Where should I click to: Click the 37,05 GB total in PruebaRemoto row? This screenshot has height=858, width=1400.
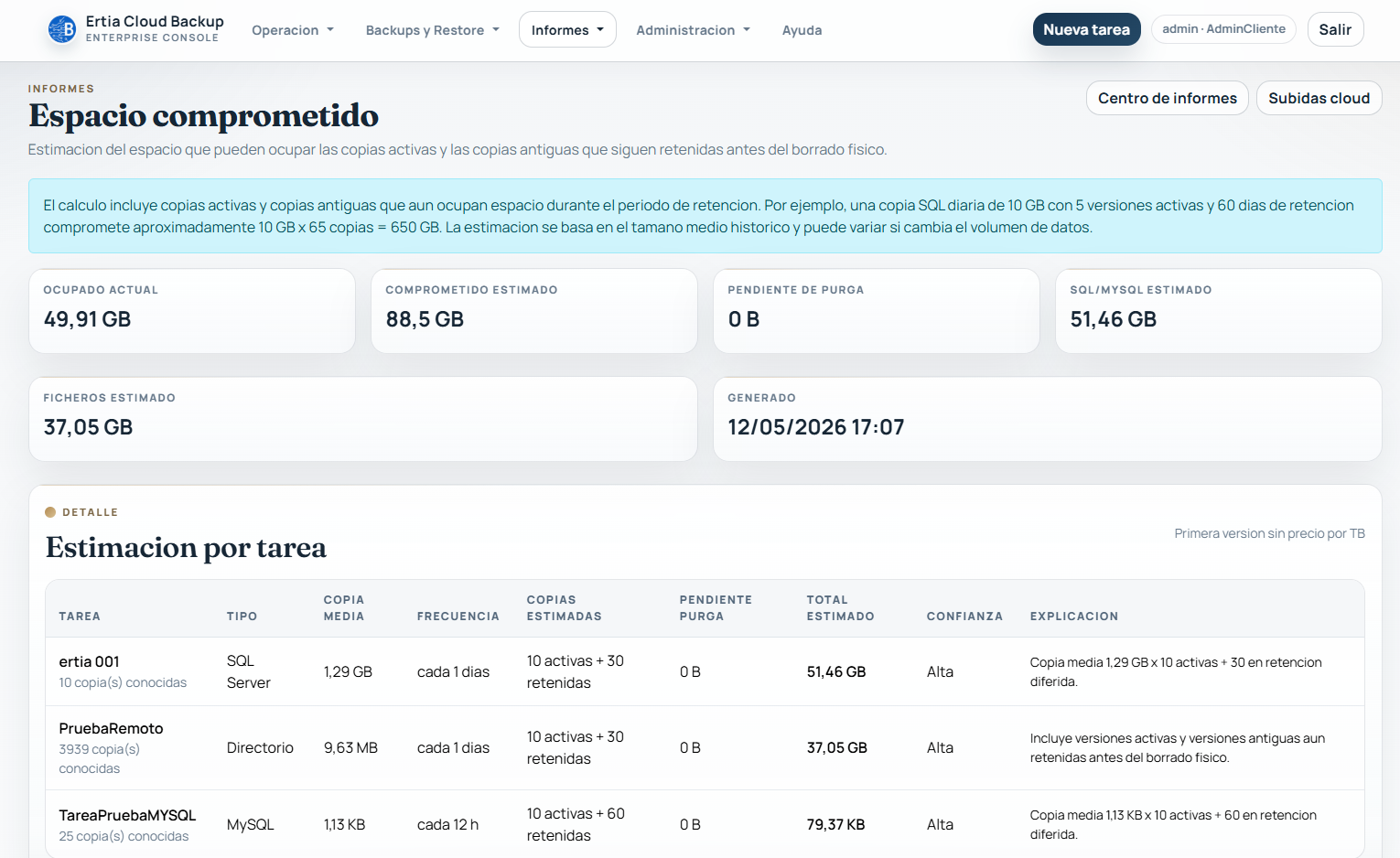tap(836, 747)
